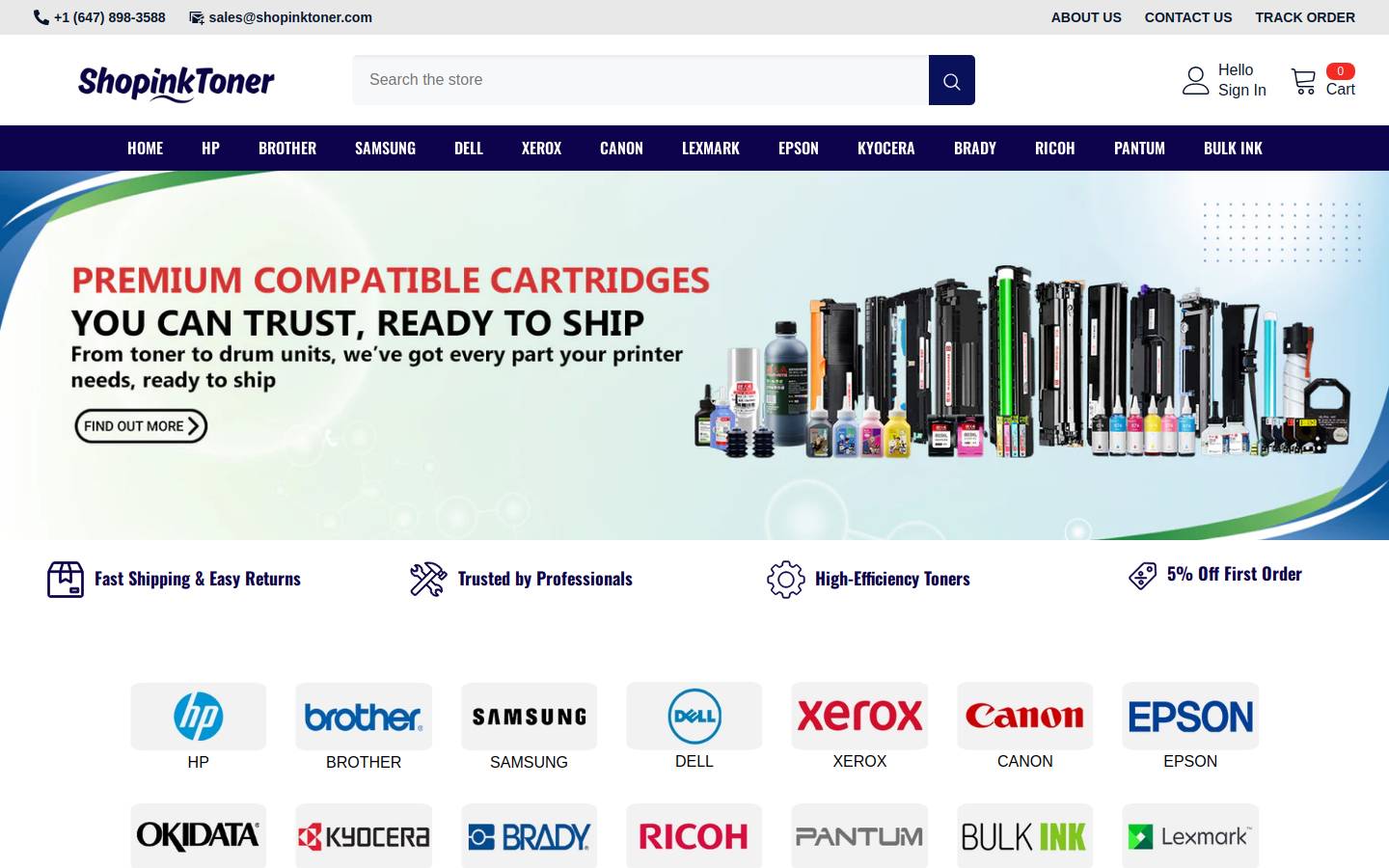The image size is (1389, 868).
Task: Open the CANON menu item
Action: pos(622,148)
